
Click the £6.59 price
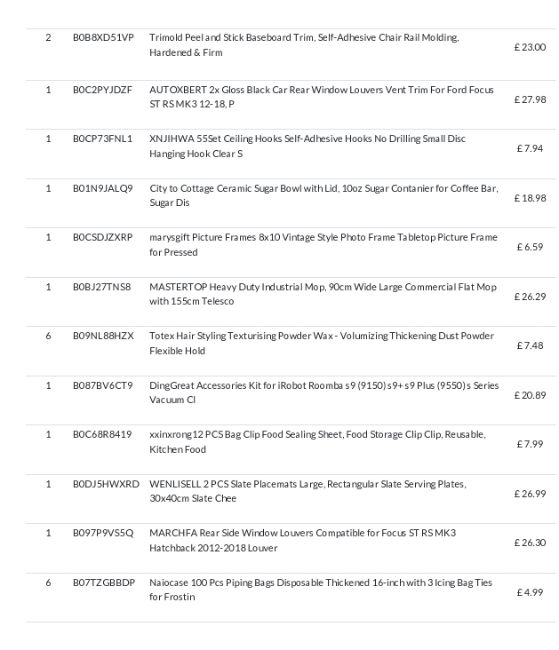tap(530, 247)
